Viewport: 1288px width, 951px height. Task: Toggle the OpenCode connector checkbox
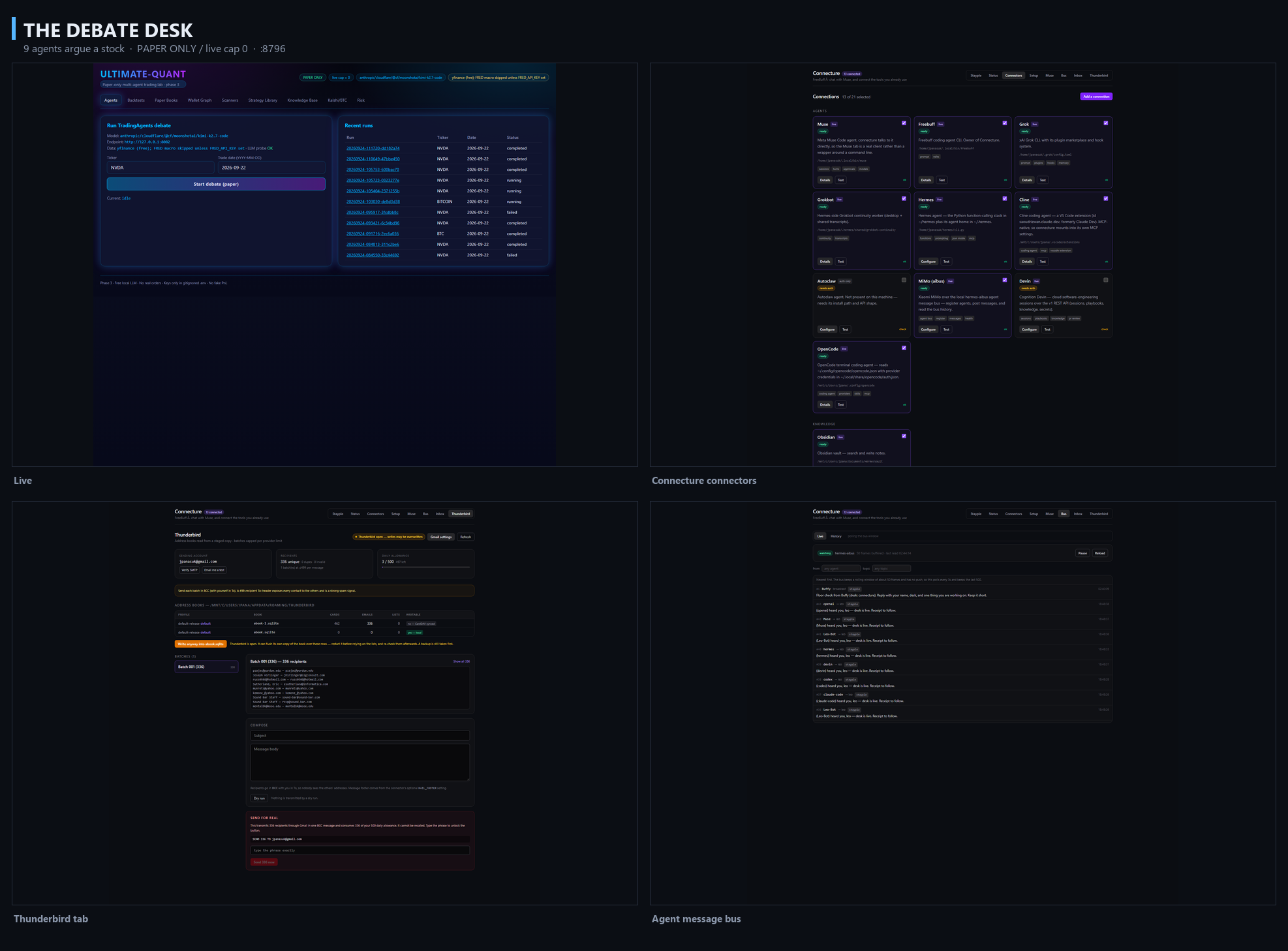tap(904, 348)
